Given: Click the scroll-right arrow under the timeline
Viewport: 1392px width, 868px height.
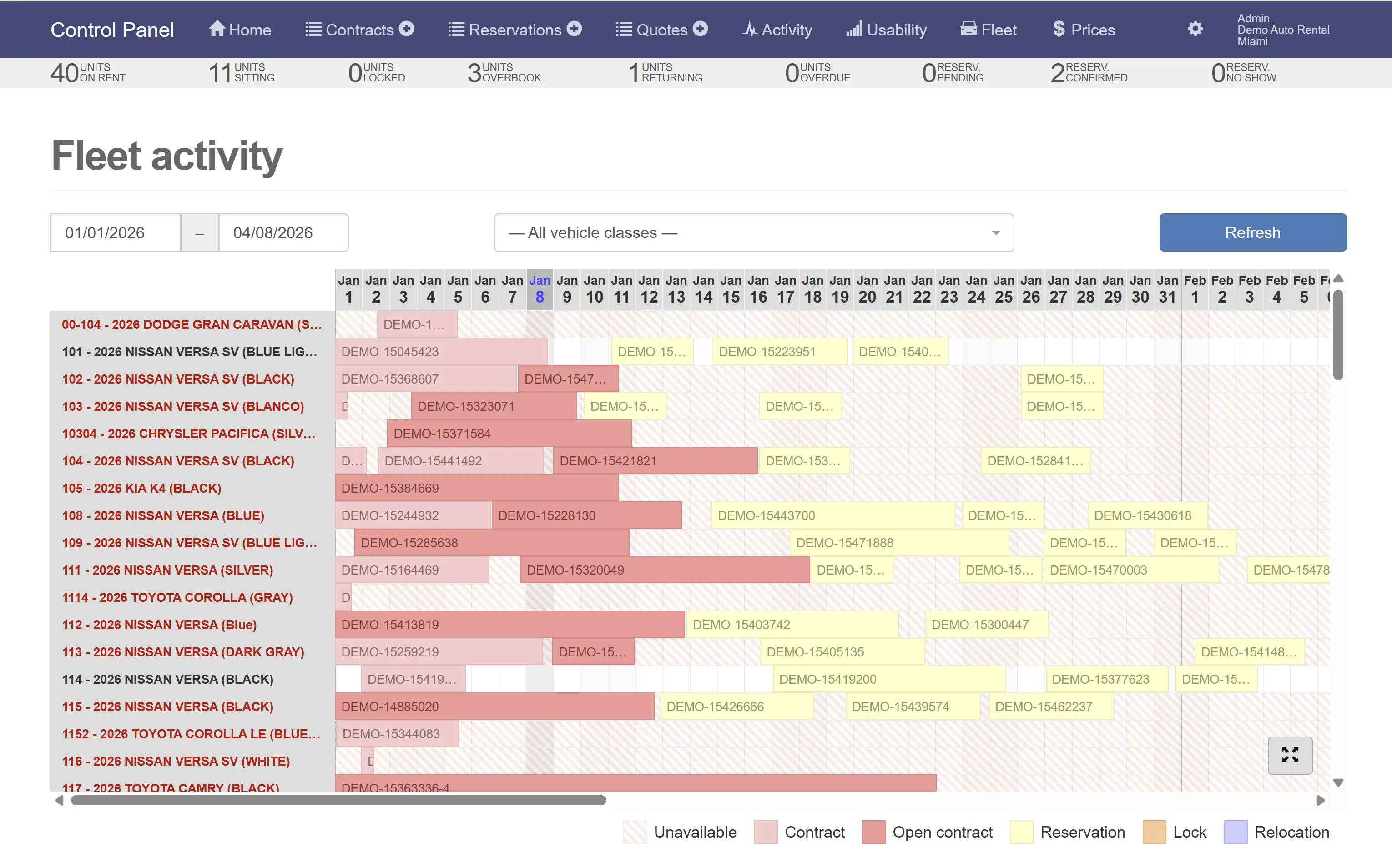Looking at the screenshot, I should tap(1320, 800).
